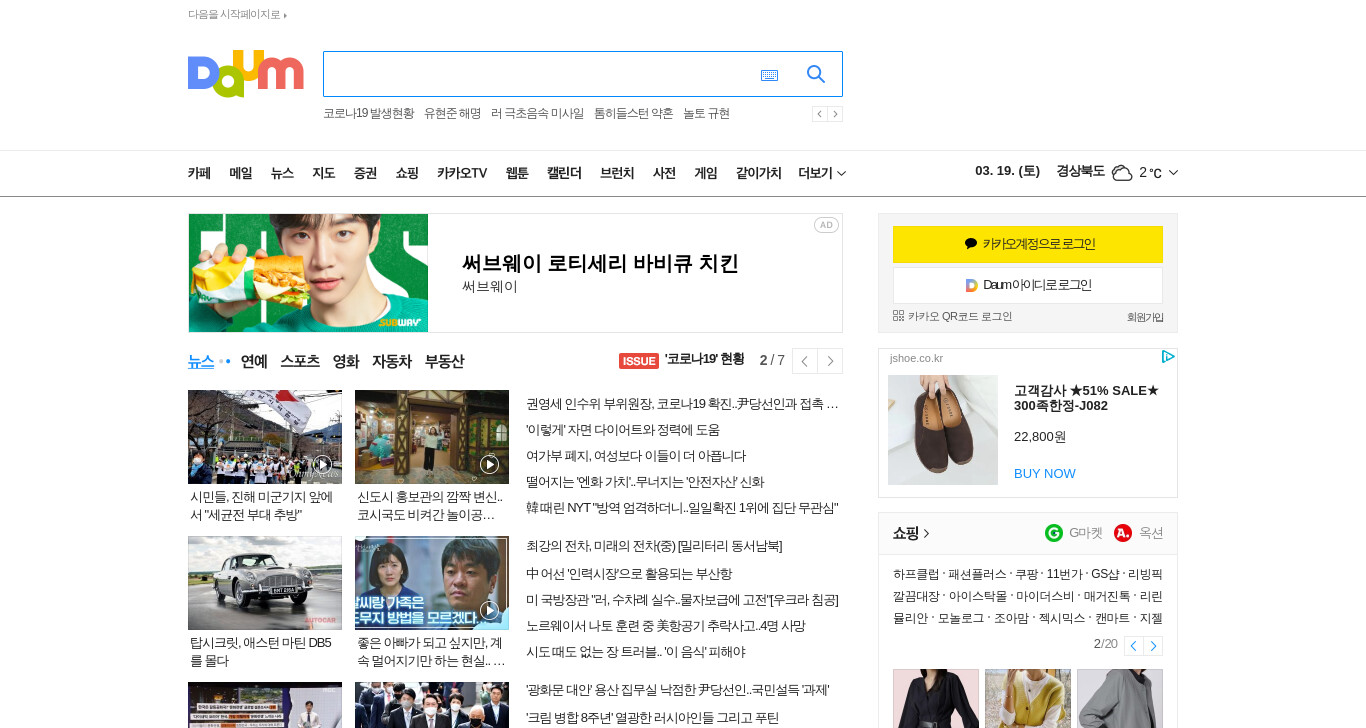Open 브런치 in navigation bar
1366x728 pixels.
point(617,173)
